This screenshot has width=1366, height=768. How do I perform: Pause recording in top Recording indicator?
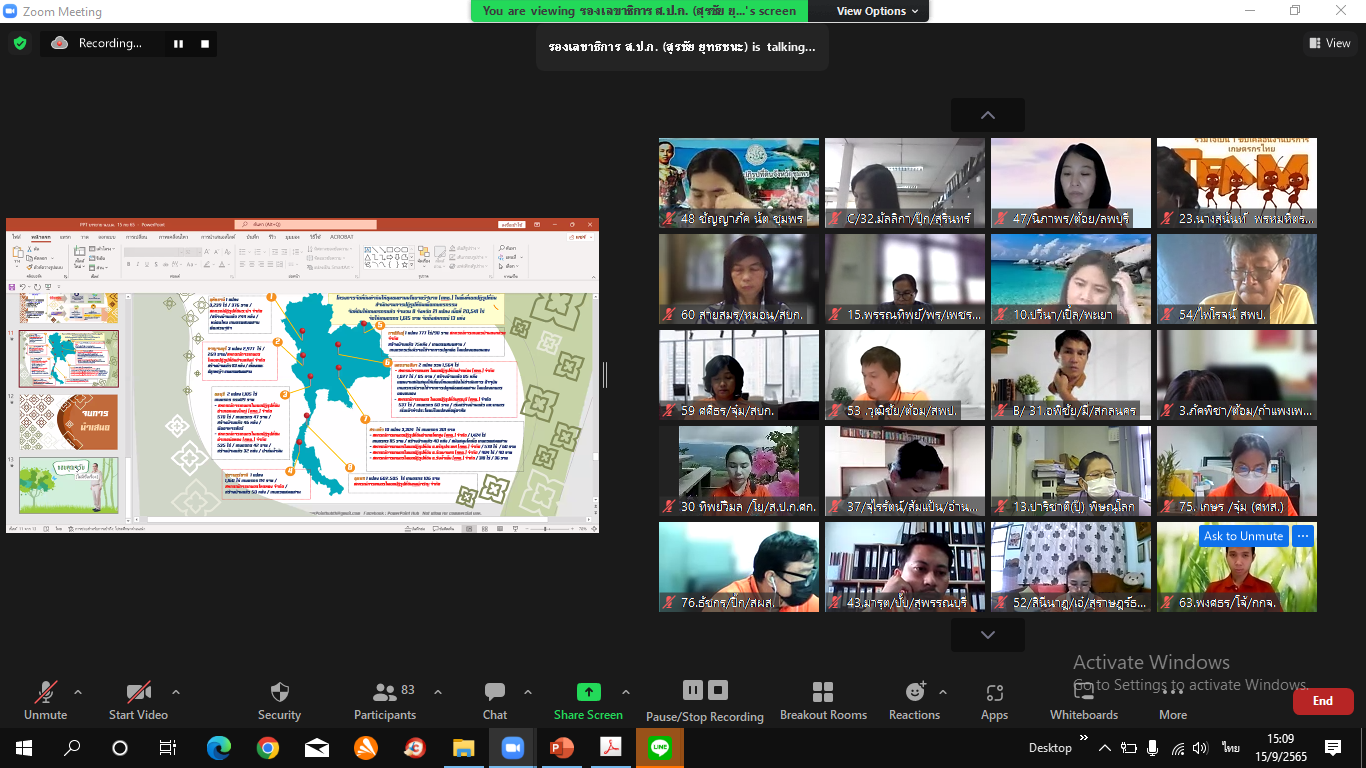[179, 43]
